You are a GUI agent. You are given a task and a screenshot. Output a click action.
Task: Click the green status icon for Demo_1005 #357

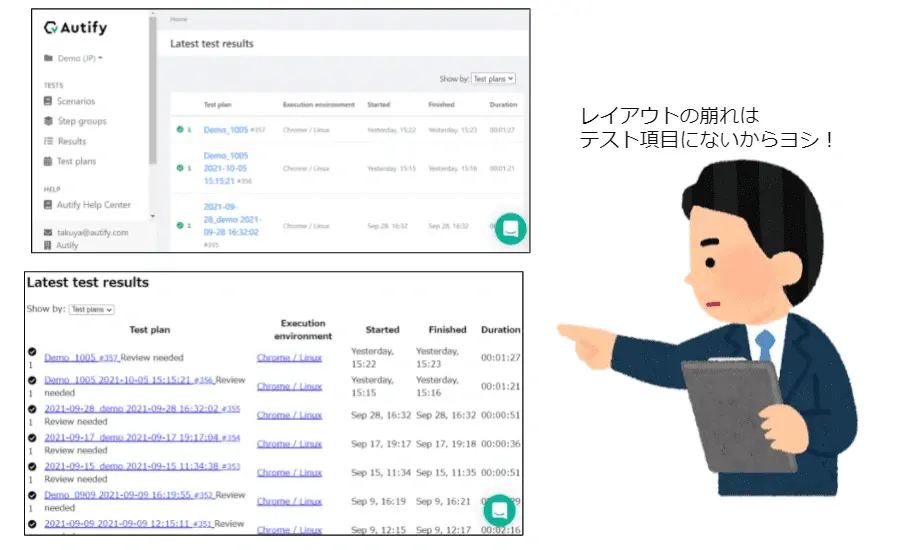(x=180, y=130)
